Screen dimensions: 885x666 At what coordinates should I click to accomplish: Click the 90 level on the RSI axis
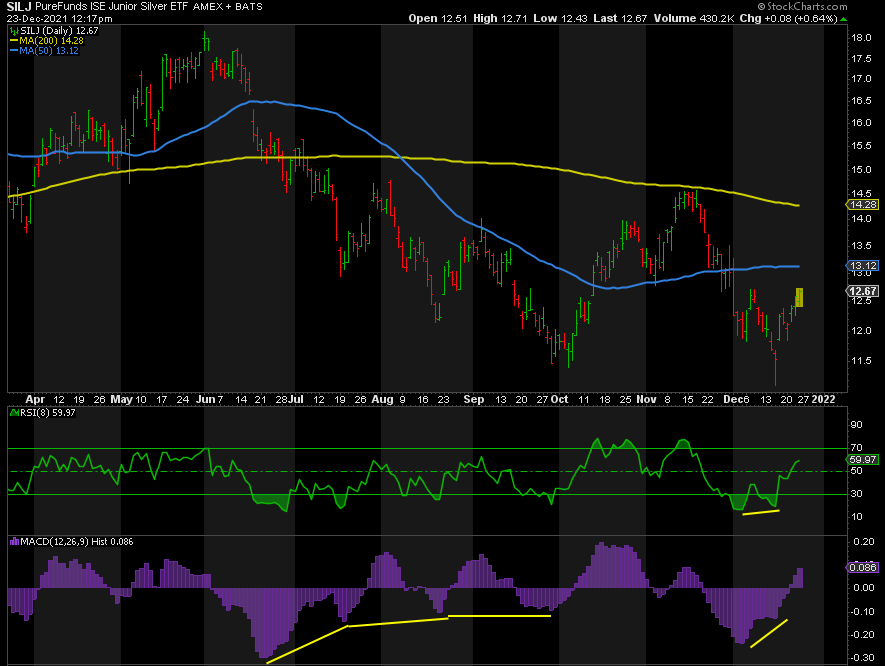[857, 425]
